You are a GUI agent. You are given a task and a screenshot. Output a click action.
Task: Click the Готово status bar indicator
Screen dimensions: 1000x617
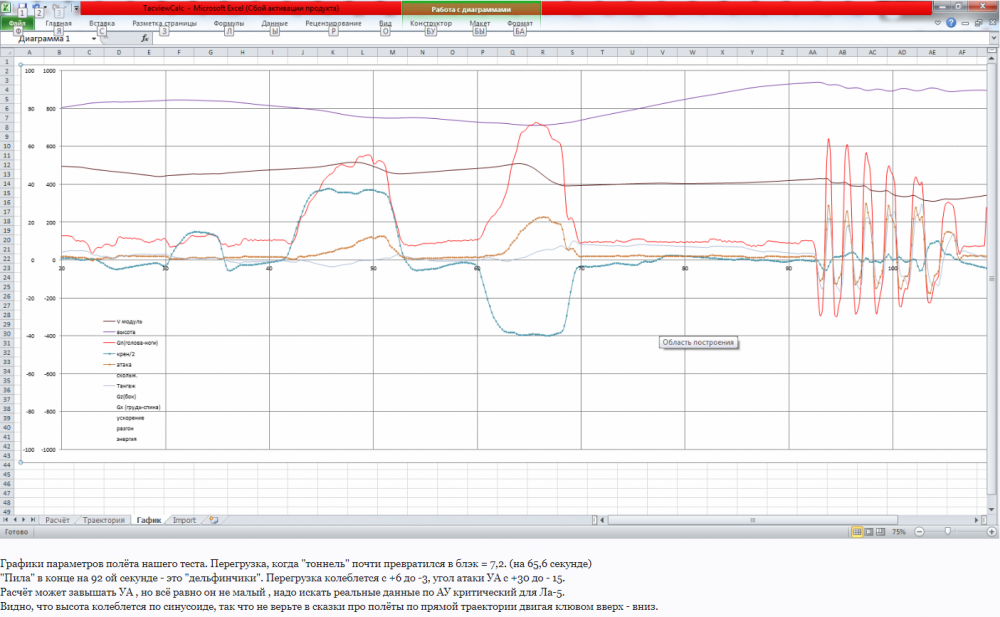point(17,532)
